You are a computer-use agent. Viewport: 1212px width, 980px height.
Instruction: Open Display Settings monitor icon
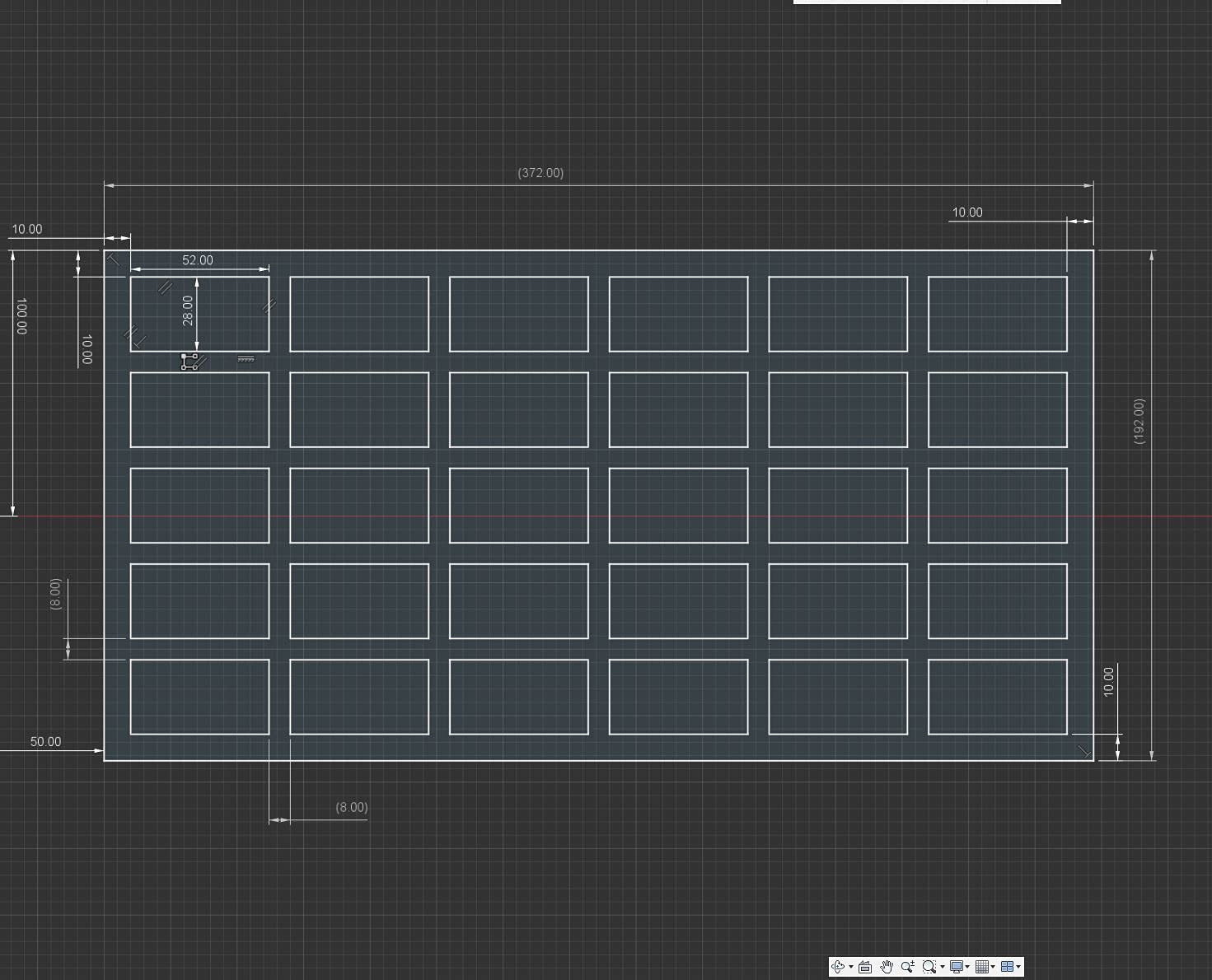pos(957,967)
